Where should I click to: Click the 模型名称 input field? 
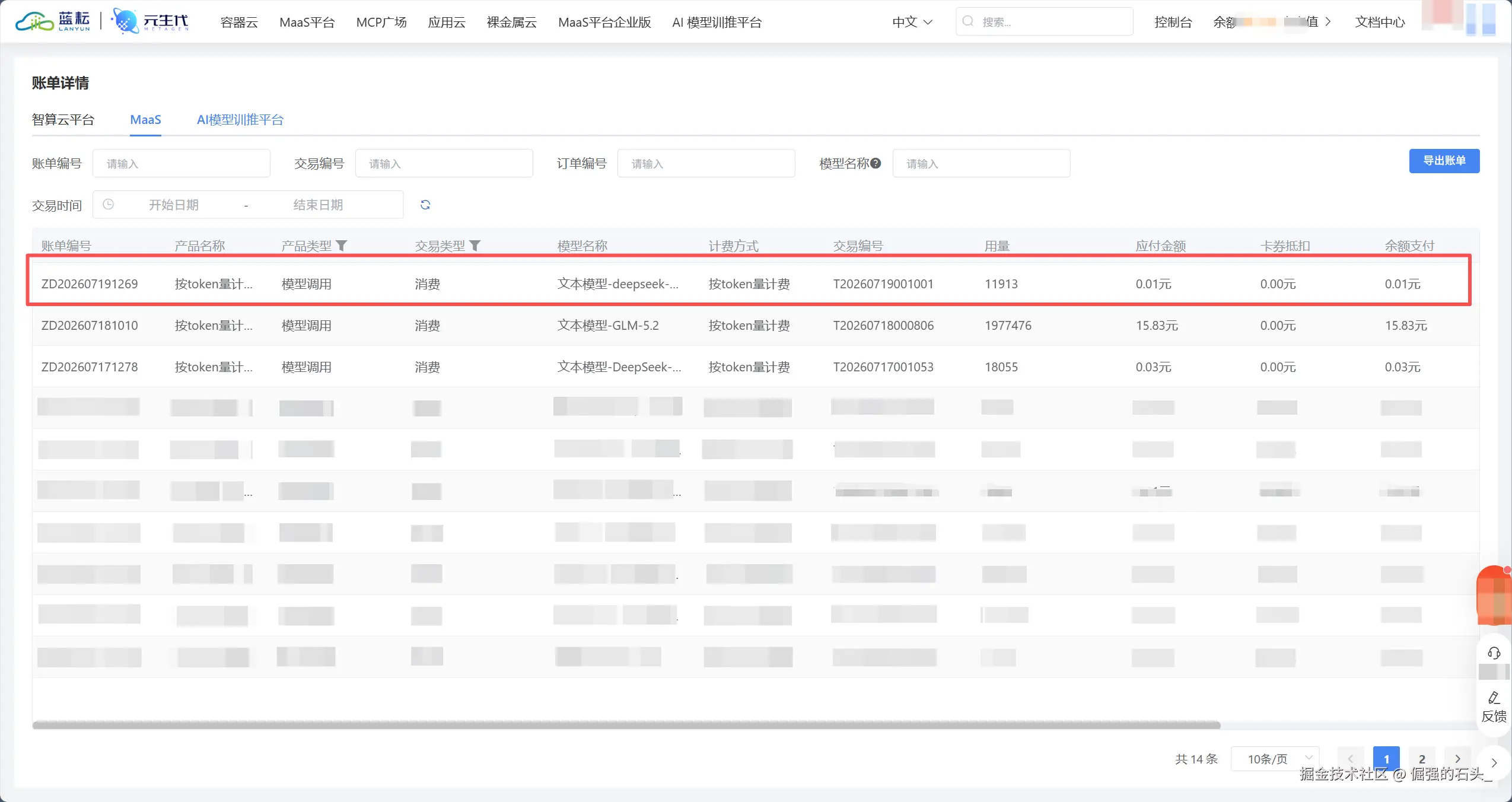pos(981,163)
